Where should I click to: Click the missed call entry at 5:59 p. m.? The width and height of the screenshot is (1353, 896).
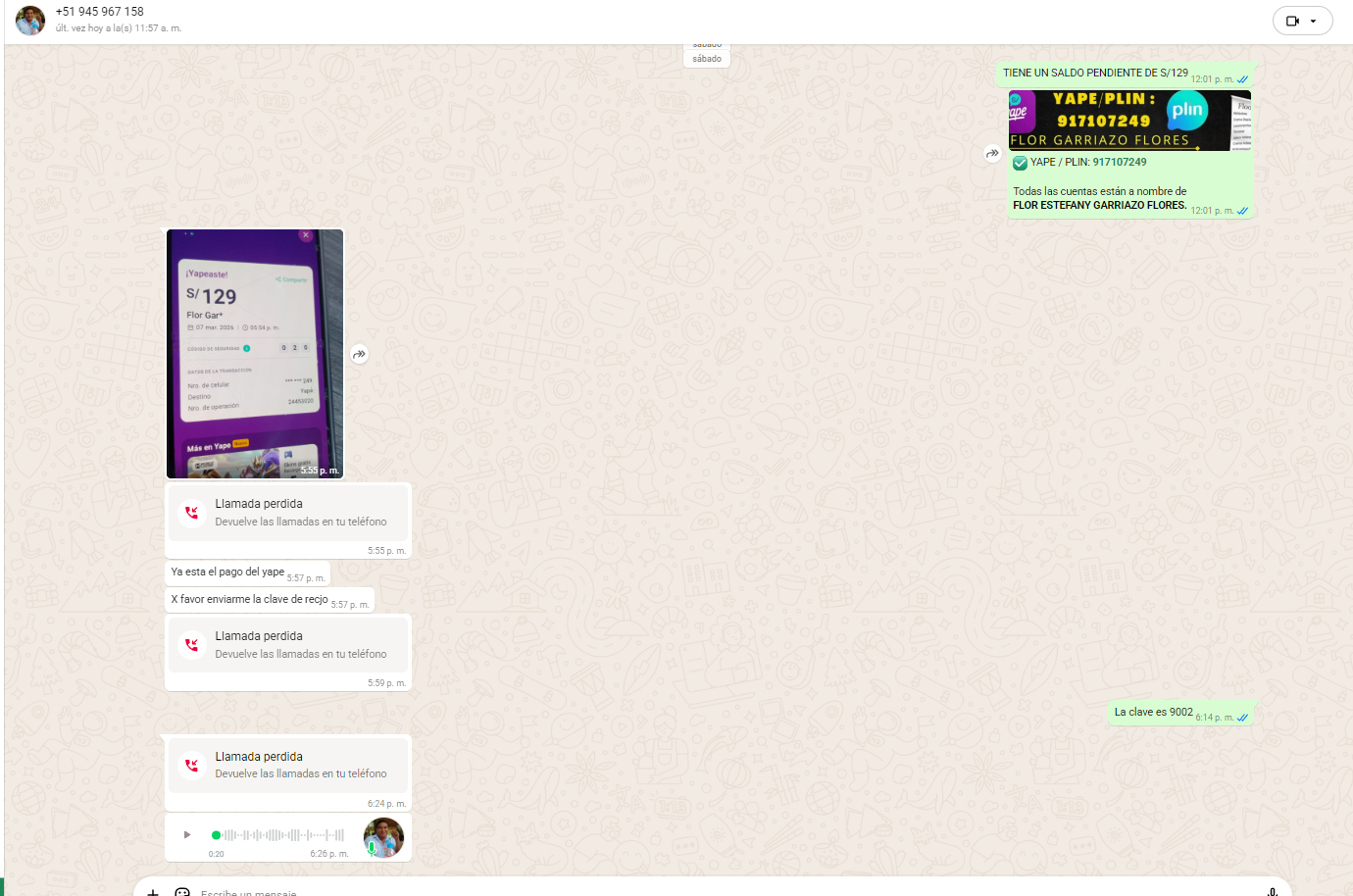[x=288, y=645]
